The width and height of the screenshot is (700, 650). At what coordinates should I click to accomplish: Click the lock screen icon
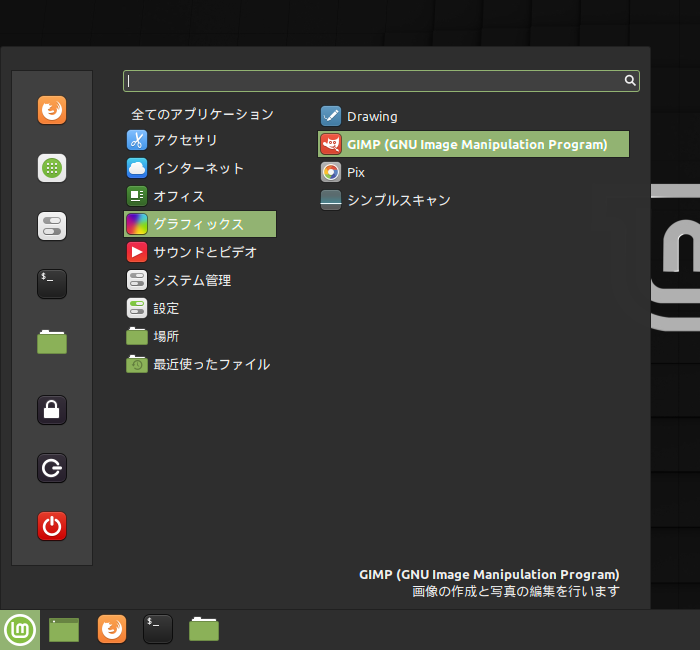point(52,410)
